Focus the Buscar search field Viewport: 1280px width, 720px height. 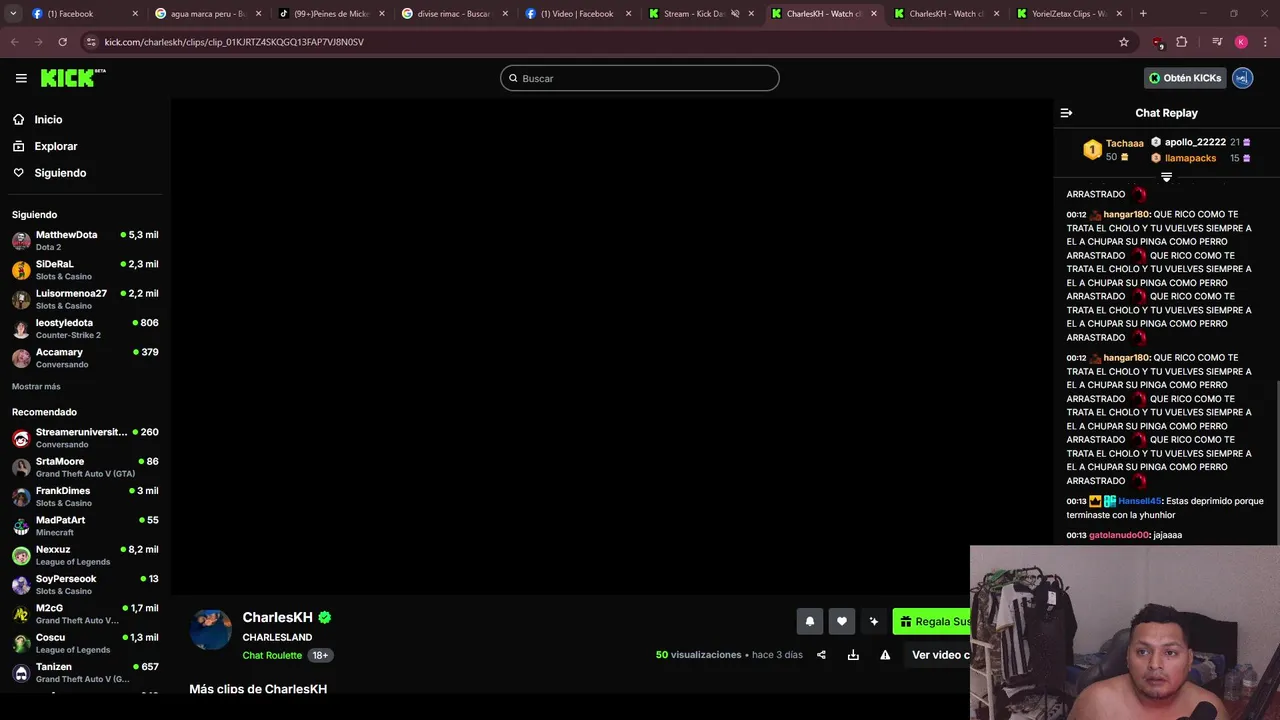point(640,78)
